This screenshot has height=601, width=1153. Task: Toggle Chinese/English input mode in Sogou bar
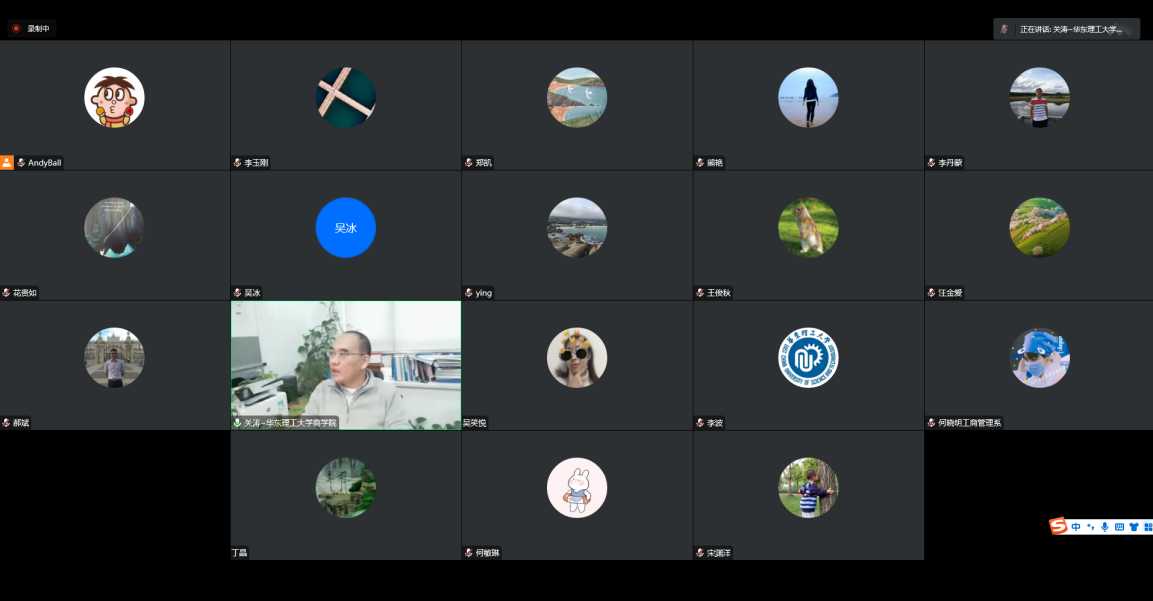[1076, 527]
